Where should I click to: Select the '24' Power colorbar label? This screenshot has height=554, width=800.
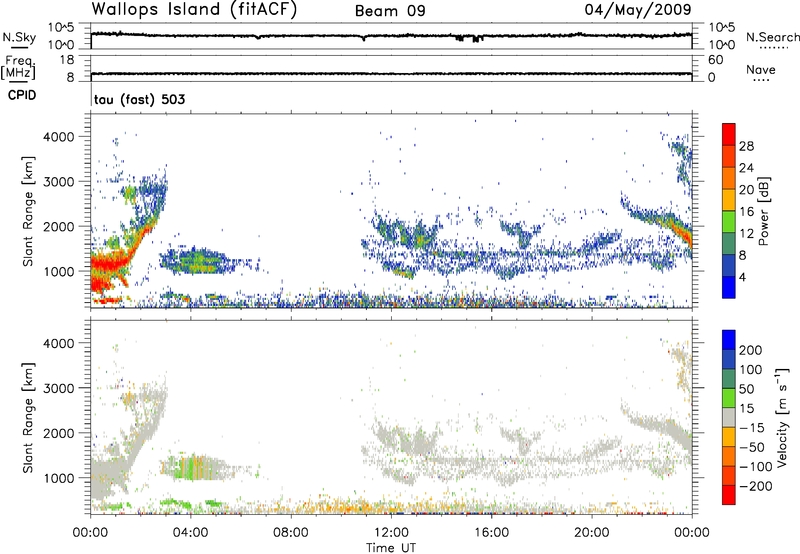[x=746, y=168]
